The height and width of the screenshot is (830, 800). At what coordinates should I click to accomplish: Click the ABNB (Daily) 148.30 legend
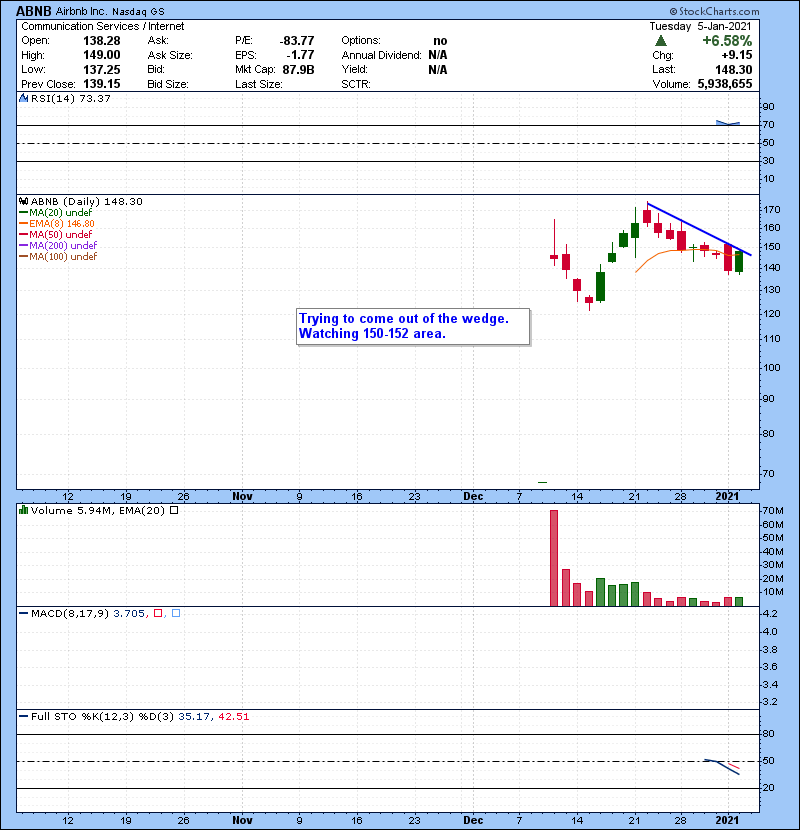(x=86, y=201)
